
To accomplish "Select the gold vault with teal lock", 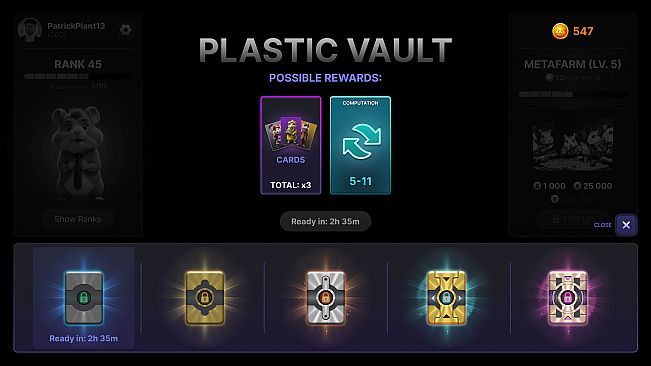I will 447,298.
